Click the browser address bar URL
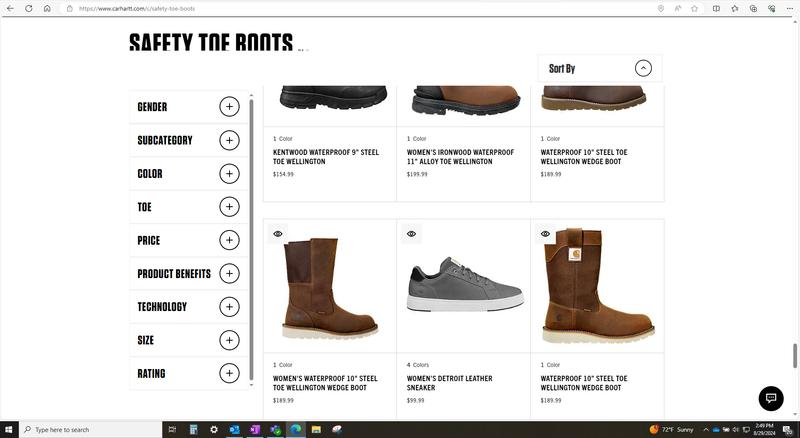Image resolution: width=800 pixels, height=438 pixels. tap(137, 9)
